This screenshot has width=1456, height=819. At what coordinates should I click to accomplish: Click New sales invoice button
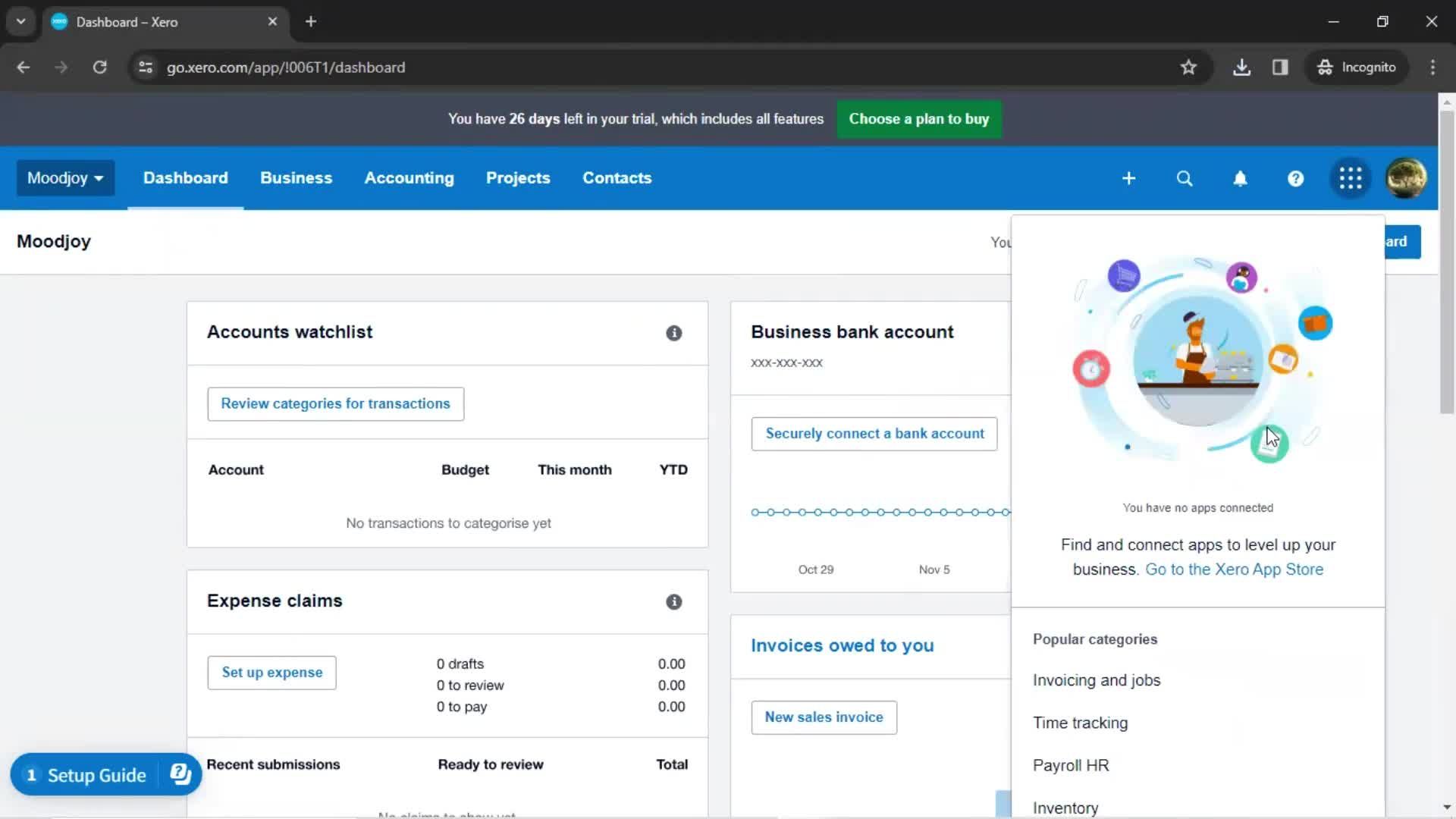pos(824,717)
